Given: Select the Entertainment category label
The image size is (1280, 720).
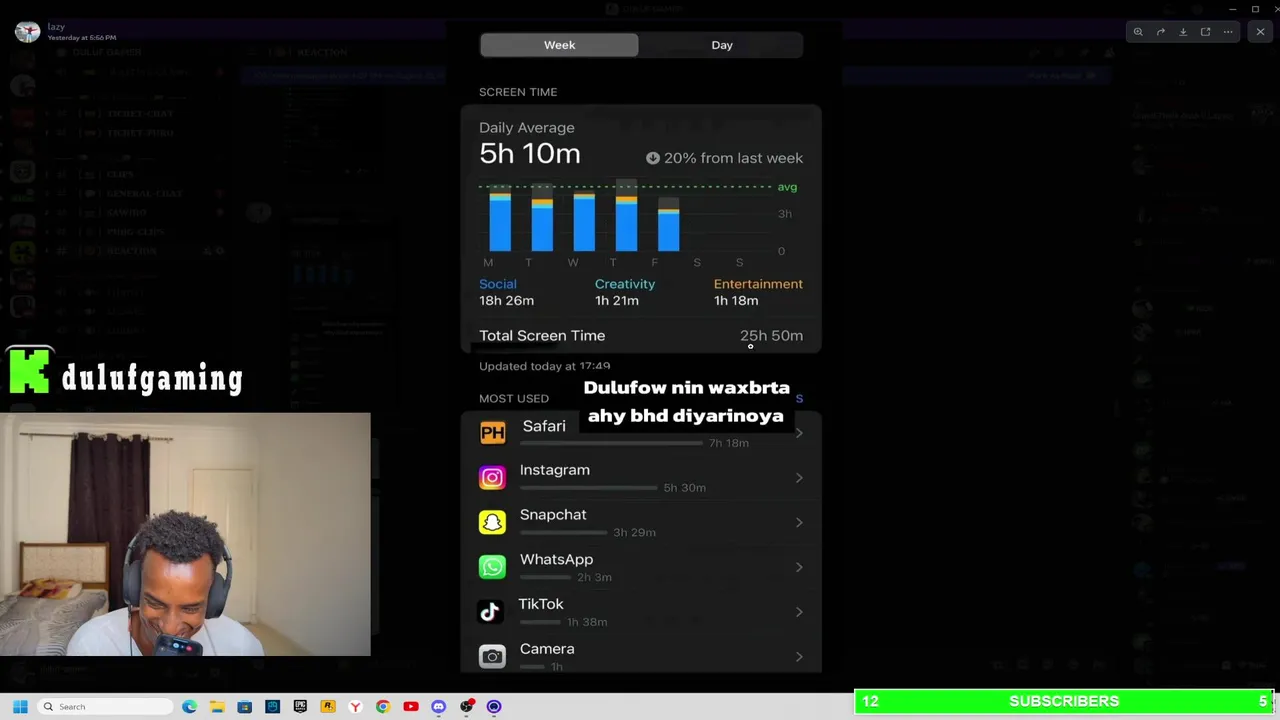Looking at the screenshot, I should (x=758, y=284).
